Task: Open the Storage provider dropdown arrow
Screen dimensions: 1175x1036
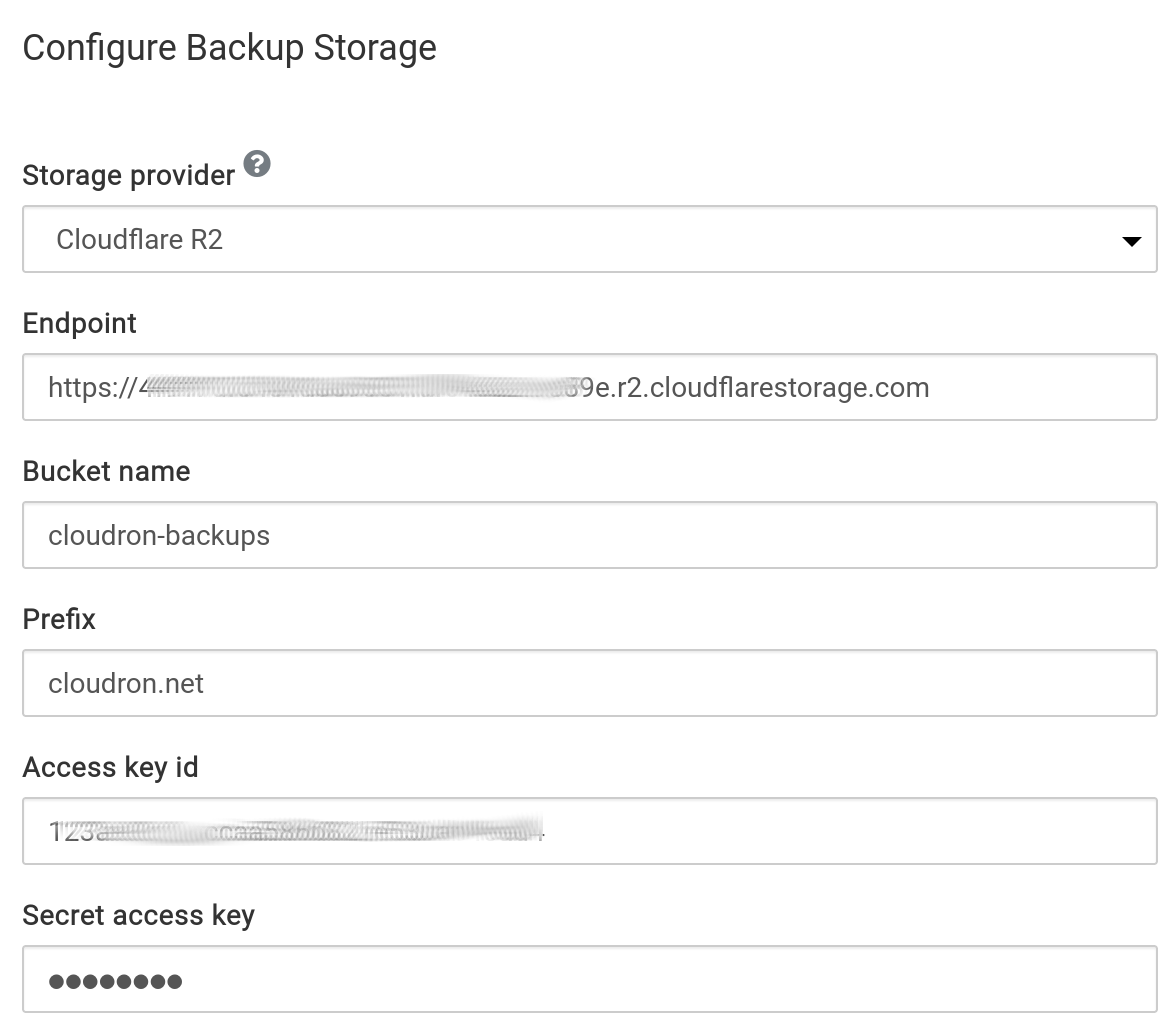Action: tap(1131, 240)
